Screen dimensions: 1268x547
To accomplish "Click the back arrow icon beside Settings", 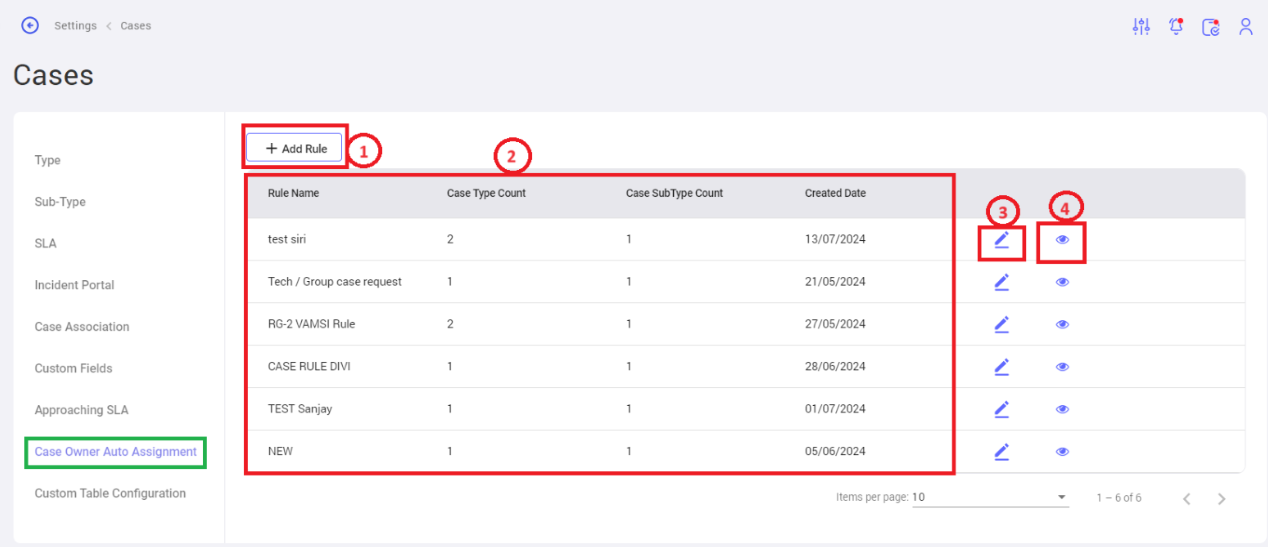I will (x=30, y=26).
